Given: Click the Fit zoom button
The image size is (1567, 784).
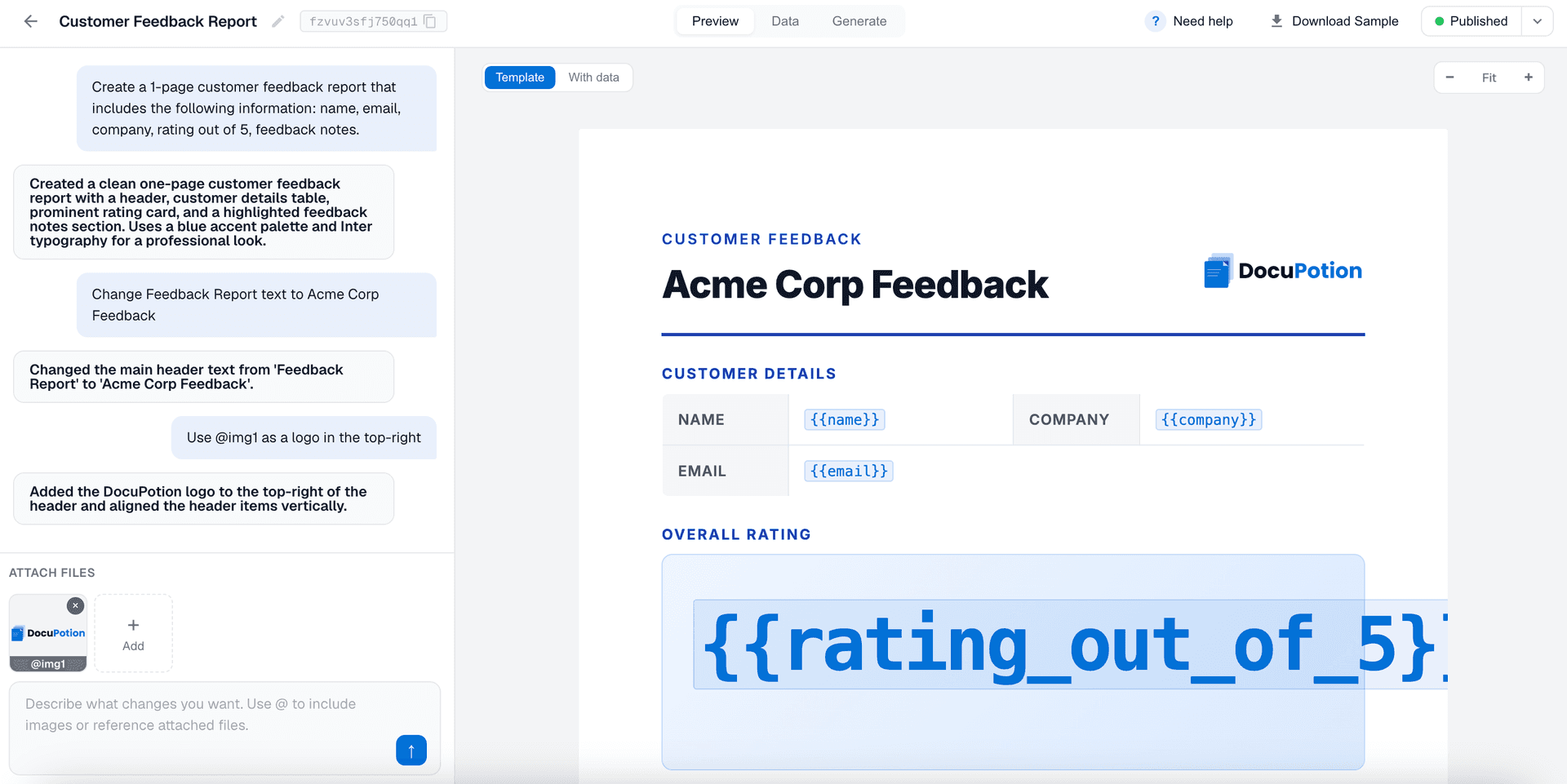Looking at the screenshot, I should [1489, 78].
